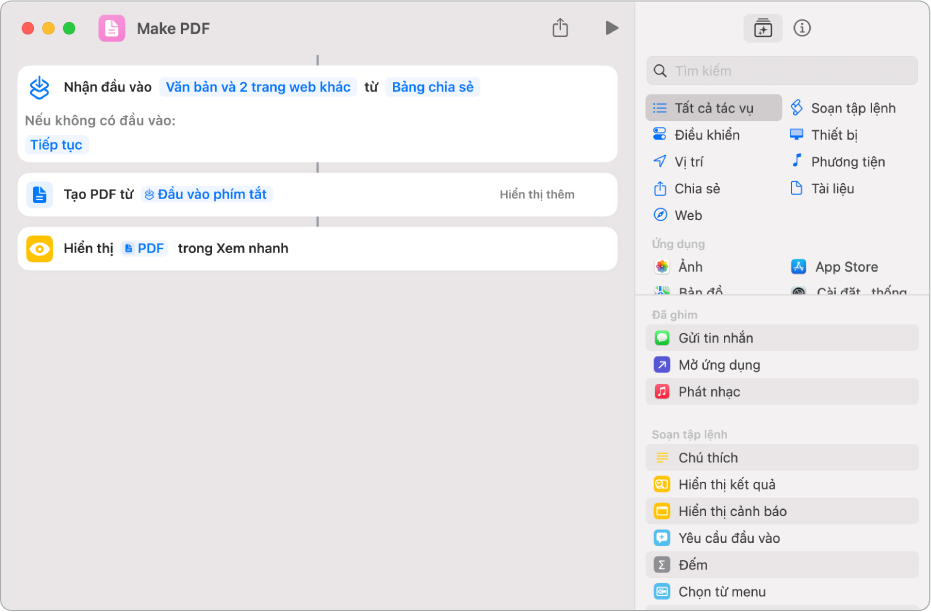This screenshot has width=931, height=612.
Task: Add Yêu cầu đầu vào action
Action: [x=782, y=538]
